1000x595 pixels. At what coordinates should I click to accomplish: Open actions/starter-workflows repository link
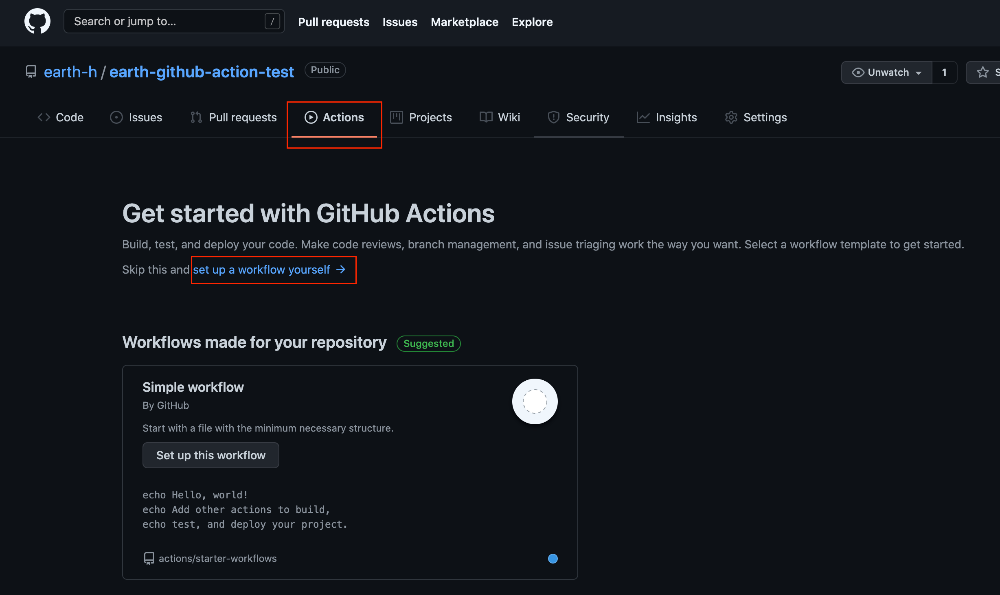pos(217,559)
